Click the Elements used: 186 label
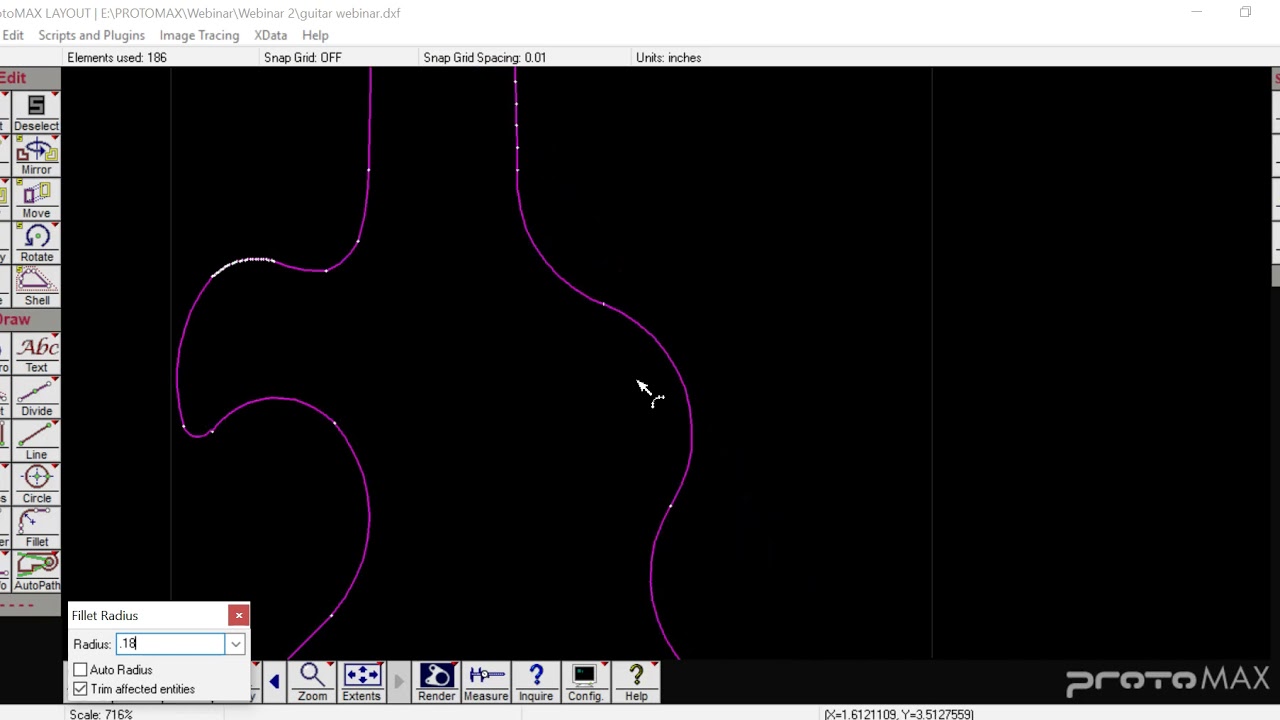 tap(117, 57)
